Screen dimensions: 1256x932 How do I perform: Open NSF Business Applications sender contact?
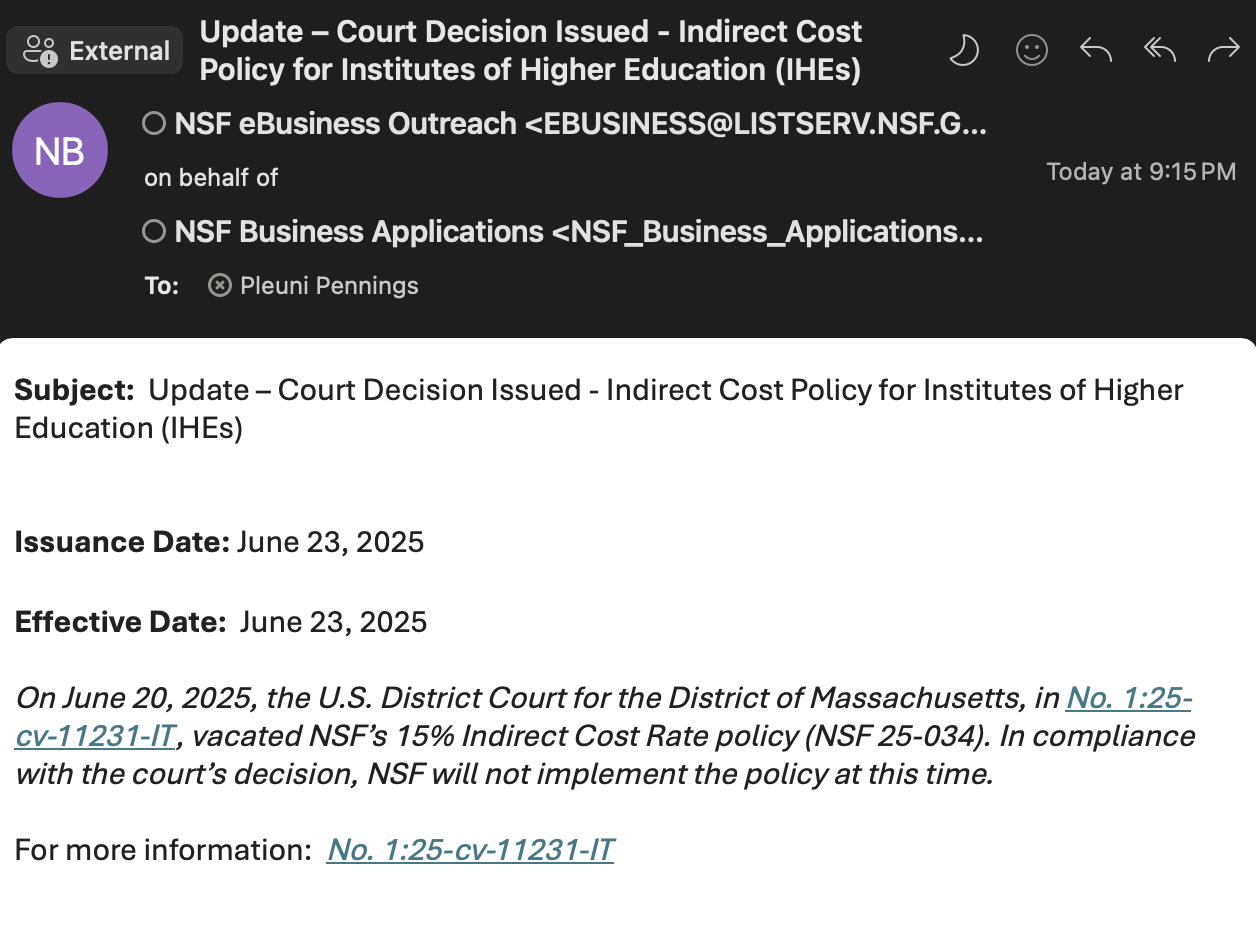click(578, 232)
